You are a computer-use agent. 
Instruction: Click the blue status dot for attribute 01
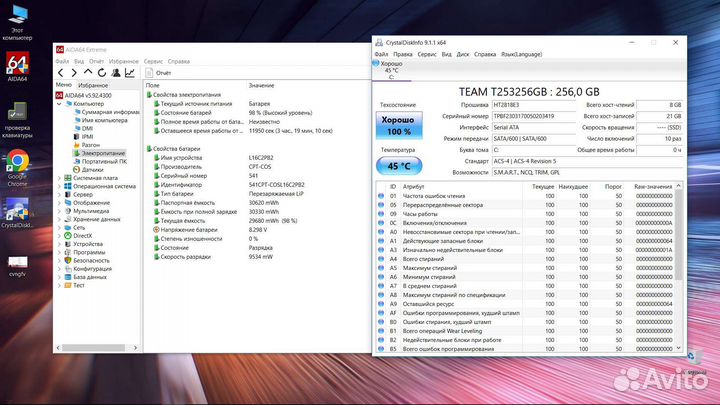tap(381, 196)
